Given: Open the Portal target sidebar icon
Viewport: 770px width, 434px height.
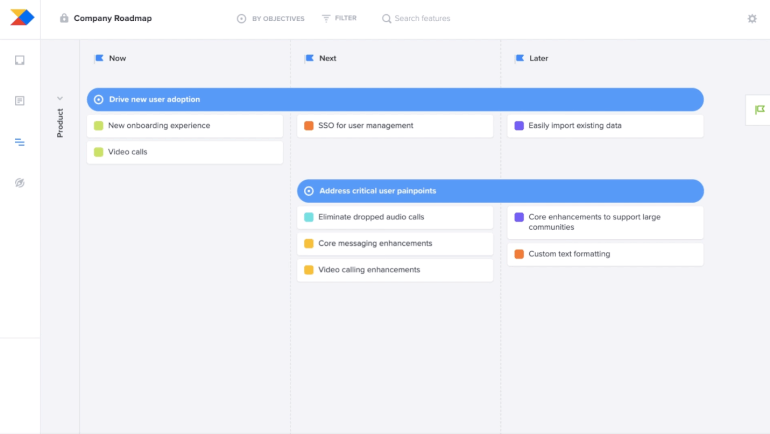Looking at the screenshot, I should pos(20,183).
